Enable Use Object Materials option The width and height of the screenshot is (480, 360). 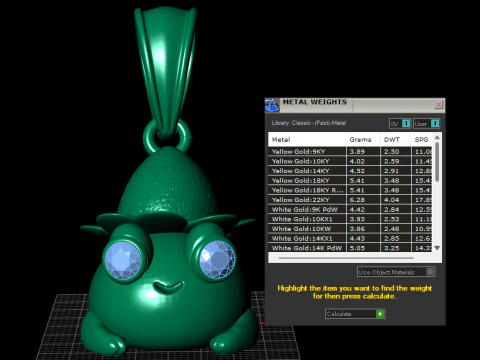tap(396, 272)
